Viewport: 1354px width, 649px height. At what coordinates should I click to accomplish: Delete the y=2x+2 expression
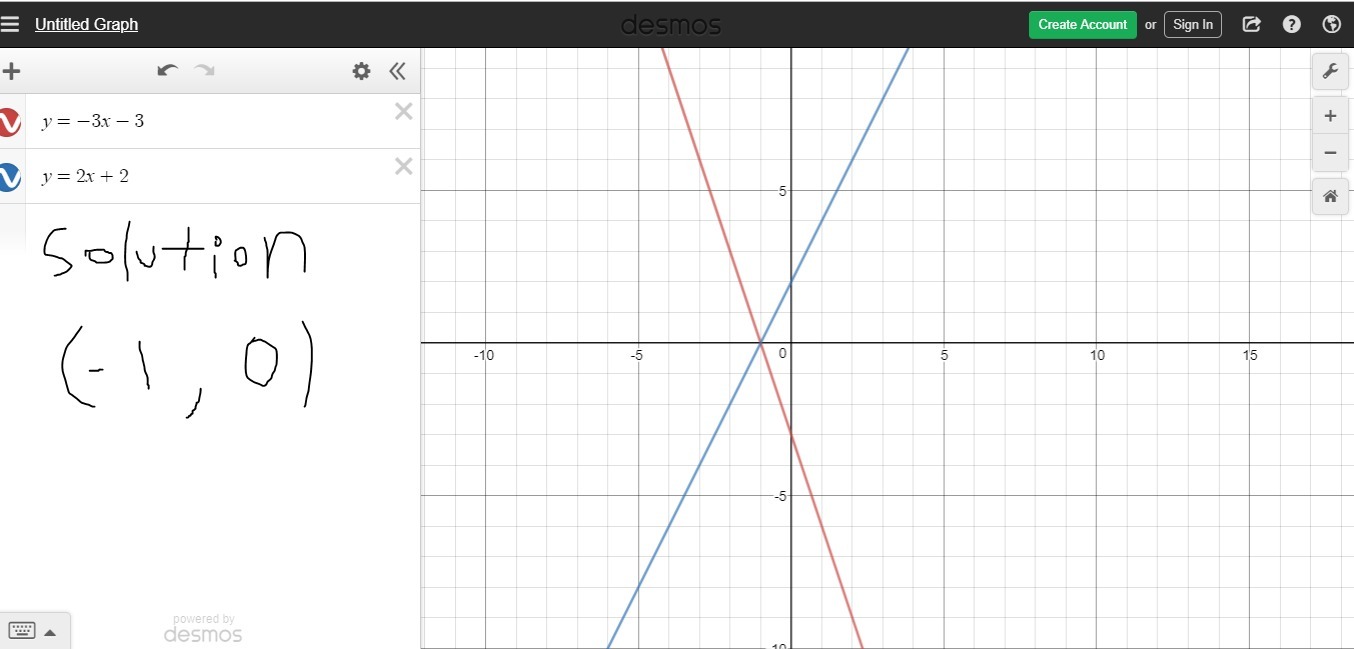(x=403, y=167)
